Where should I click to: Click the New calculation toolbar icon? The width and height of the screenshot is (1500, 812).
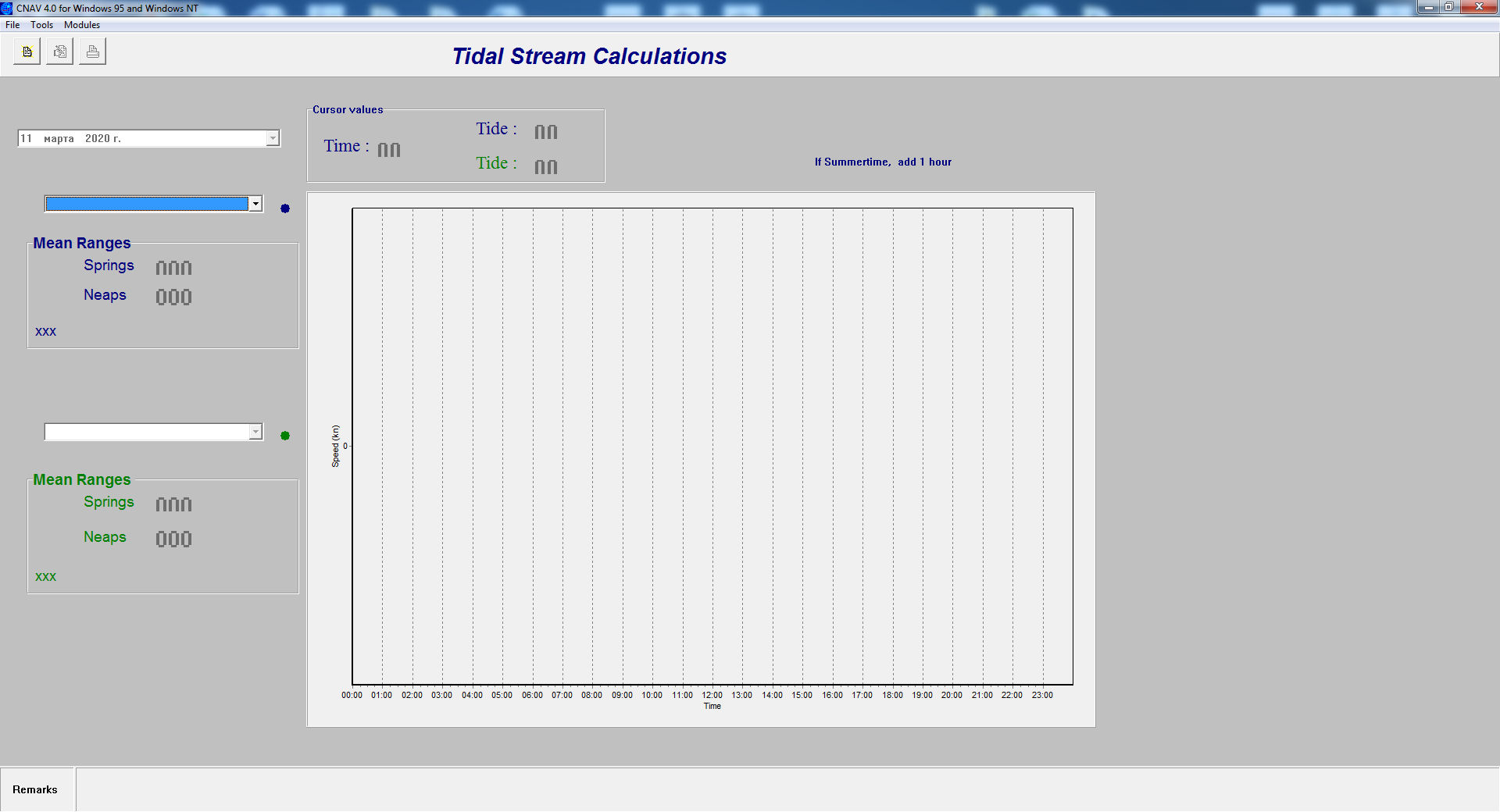pos(27,52)
